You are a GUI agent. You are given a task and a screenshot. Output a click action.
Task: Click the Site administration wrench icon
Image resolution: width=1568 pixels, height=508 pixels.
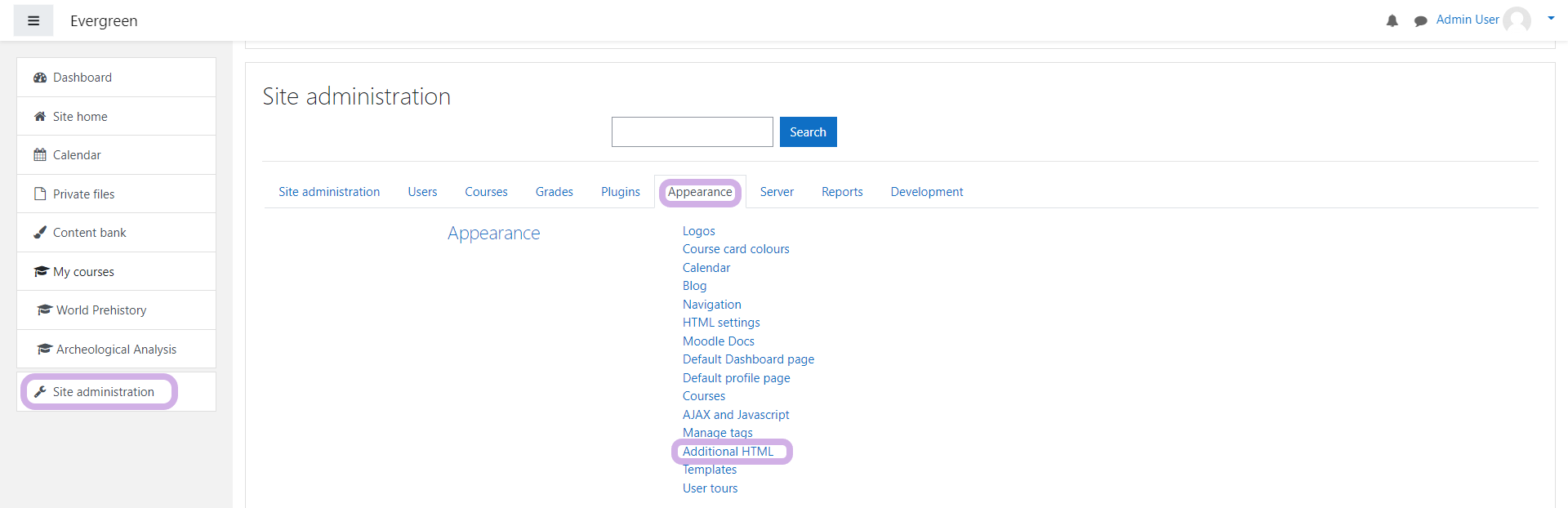point(40,392)
